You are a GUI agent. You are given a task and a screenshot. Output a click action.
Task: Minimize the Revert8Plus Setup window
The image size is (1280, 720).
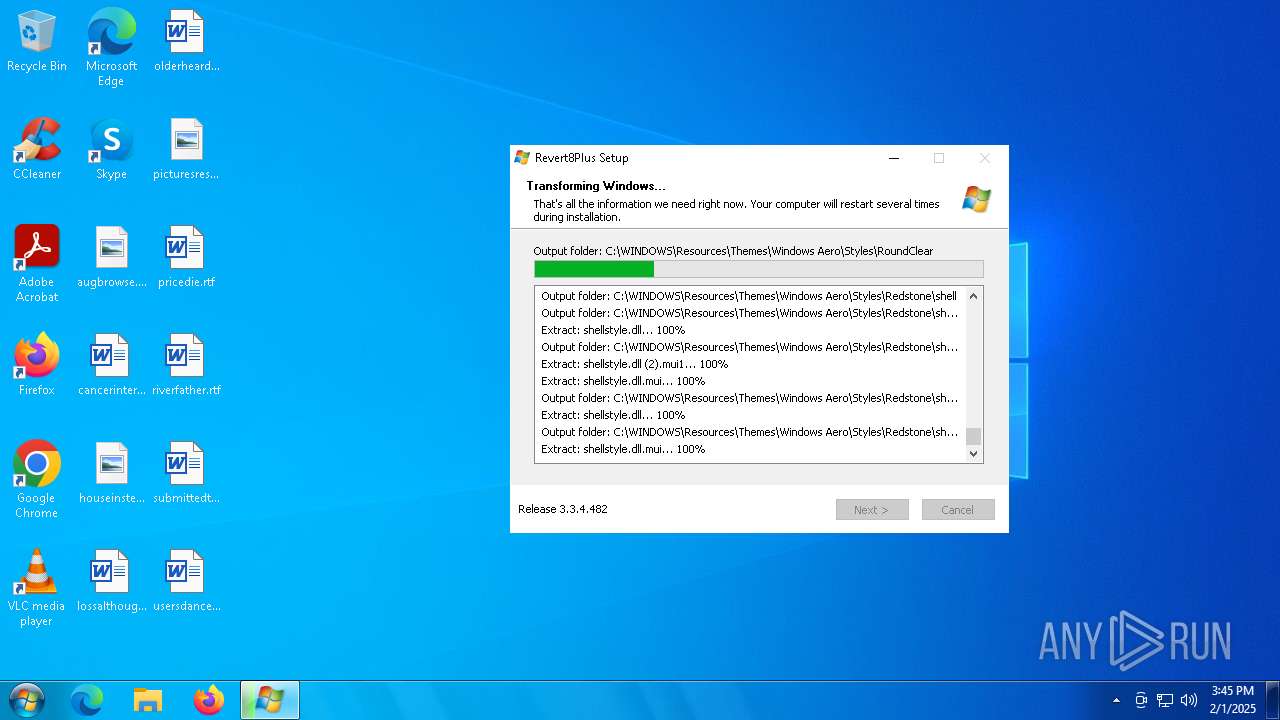(x=894, y=158)
